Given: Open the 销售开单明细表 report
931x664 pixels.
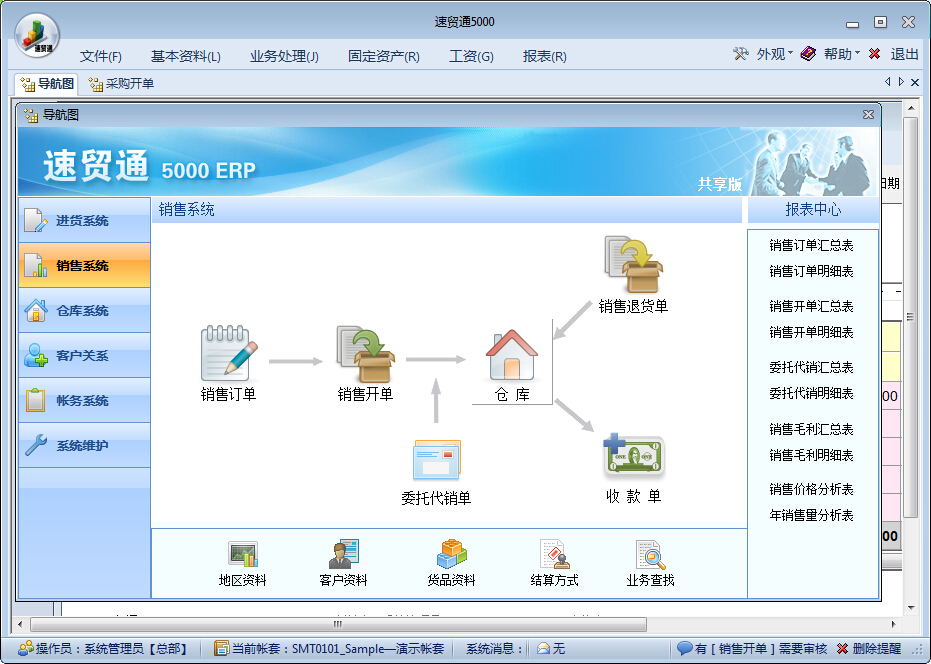Looking at the screenshot, I should (811, 332).
